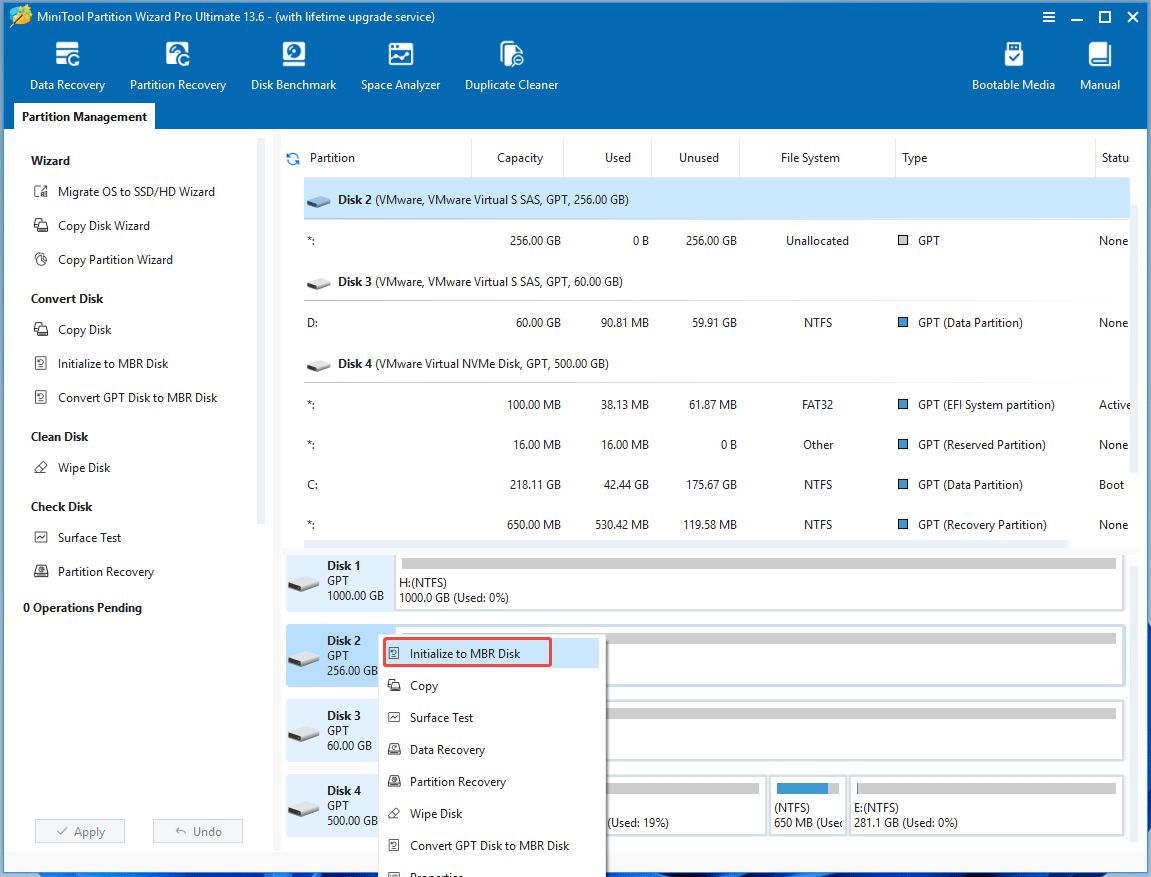Screen dimensions: 1151x877
Task: Click the blue type box on D: row
Action: coord(903,322)
